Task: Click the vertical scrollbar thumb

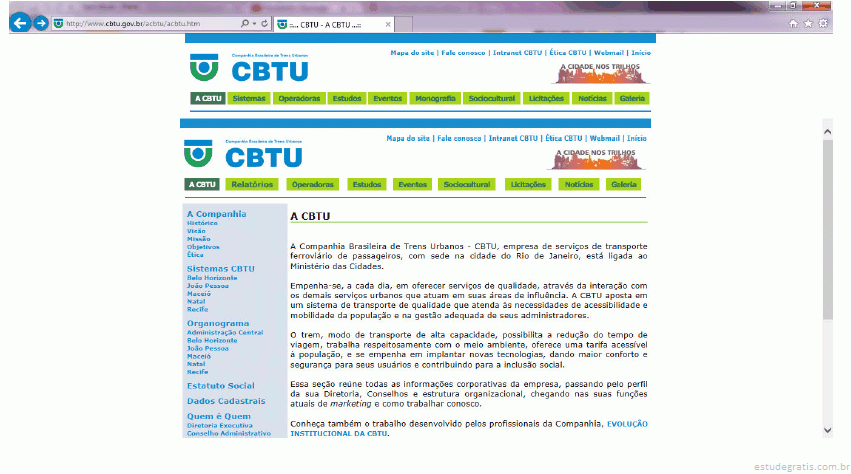Action: tap(827, 230)
